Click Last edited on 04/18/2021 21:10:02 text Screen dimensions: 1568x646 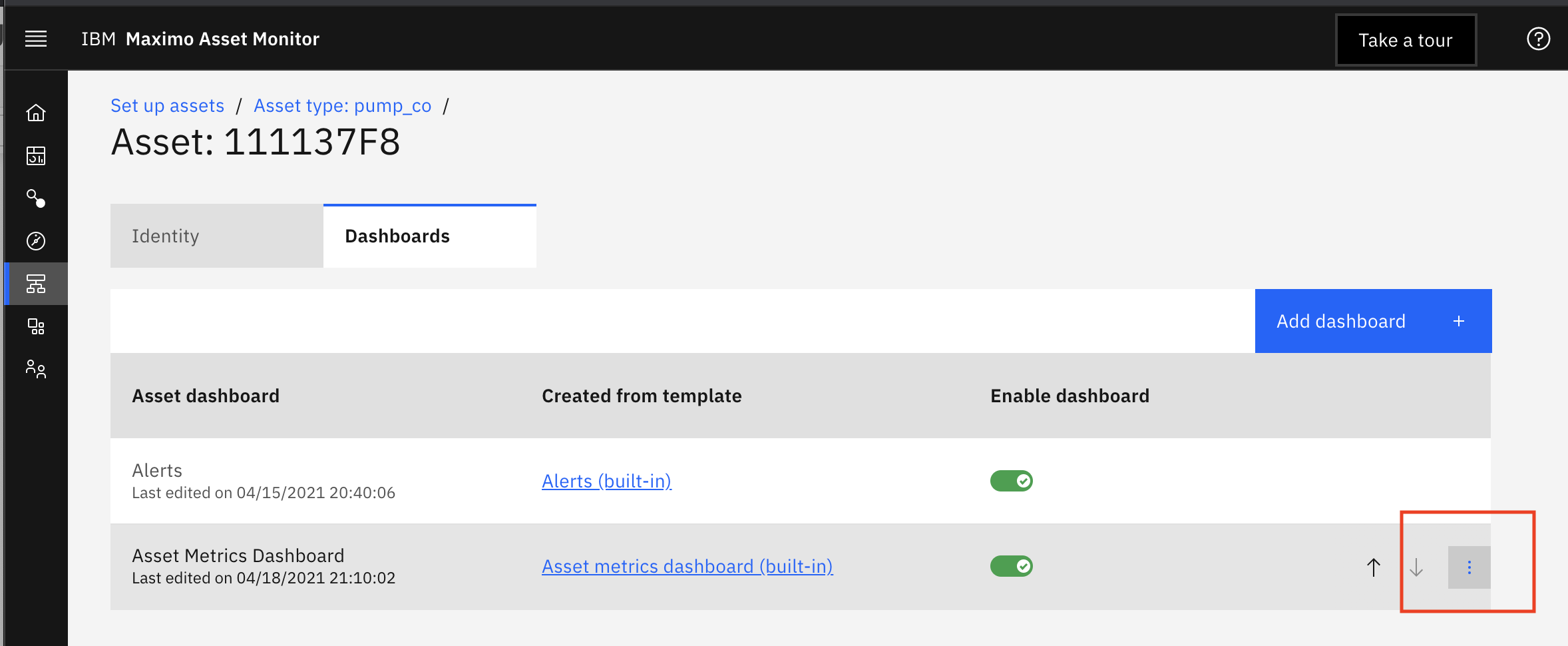click(264, 578)
